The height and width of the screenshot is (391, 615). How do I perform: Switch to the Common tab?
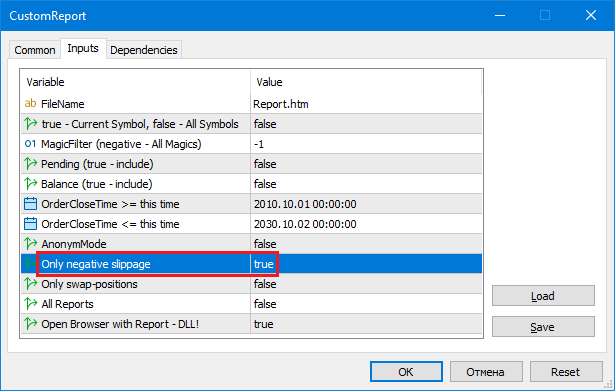click(x=35, y=50)
